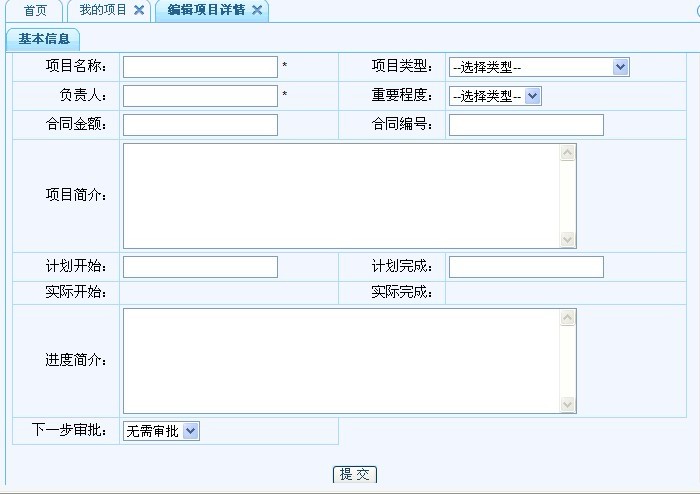Focus the 项目名称 input field
700x494 pixels.
pos(200,67)
